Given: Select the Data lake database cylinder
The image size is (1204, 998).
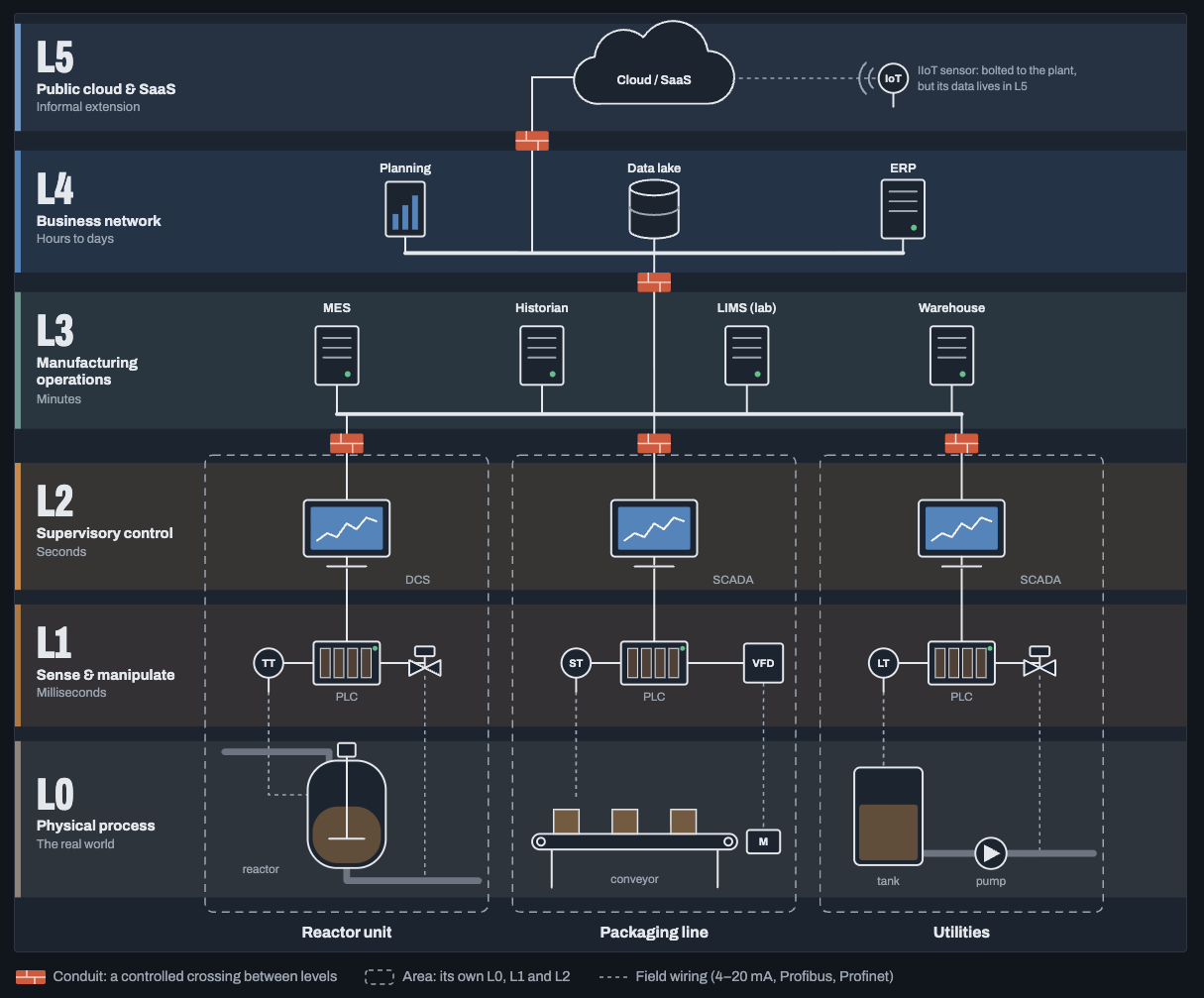Looking at the screenshot, I should (654, 210).
